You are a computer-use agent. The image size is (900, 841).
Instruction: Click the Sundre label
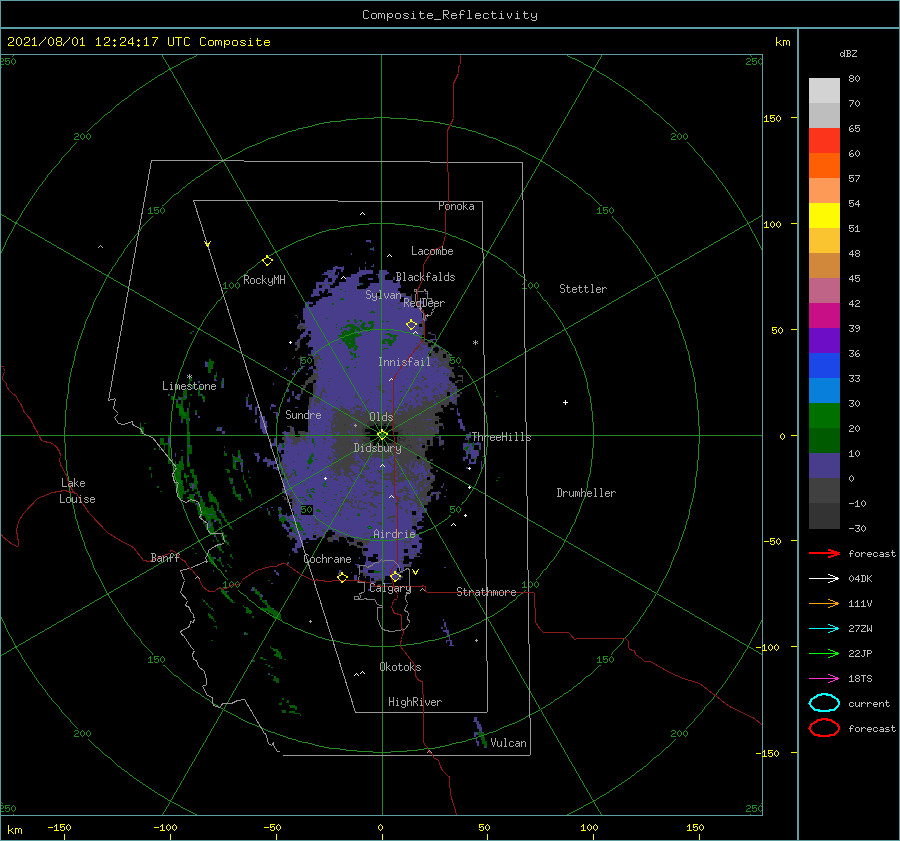(x=303, y=415)
